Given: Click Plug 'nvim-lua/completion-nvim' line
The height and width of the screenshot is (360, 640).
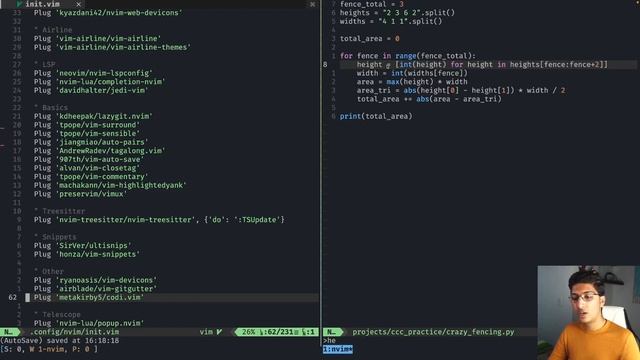Looking at the screenshot, I should (x=99, y=82).
